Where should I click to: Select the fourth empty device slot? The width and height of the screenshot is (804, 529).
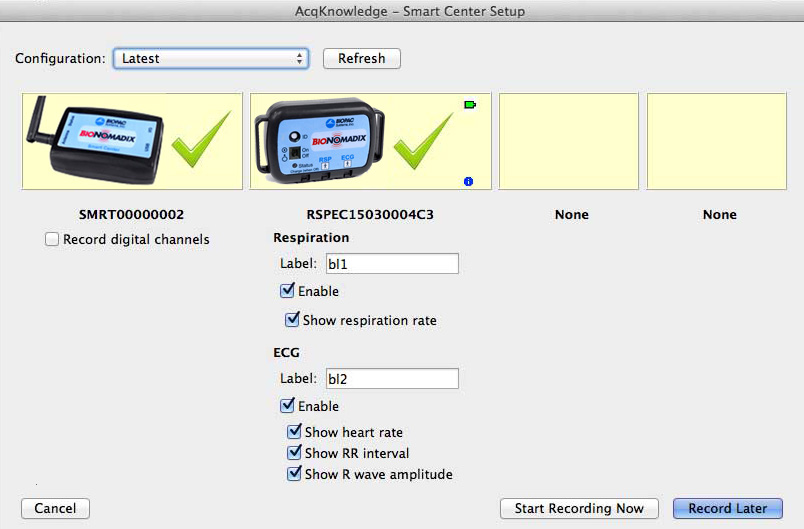(x=716, y=141)
